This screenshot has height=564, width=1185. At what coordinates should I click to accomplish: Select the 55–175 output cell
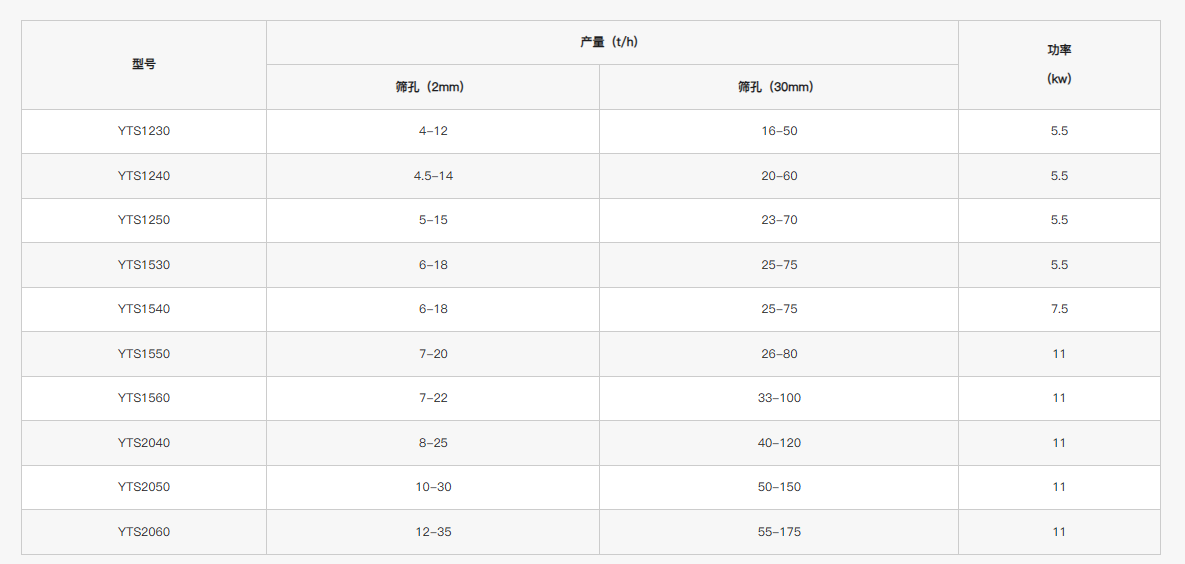(779, 532)
